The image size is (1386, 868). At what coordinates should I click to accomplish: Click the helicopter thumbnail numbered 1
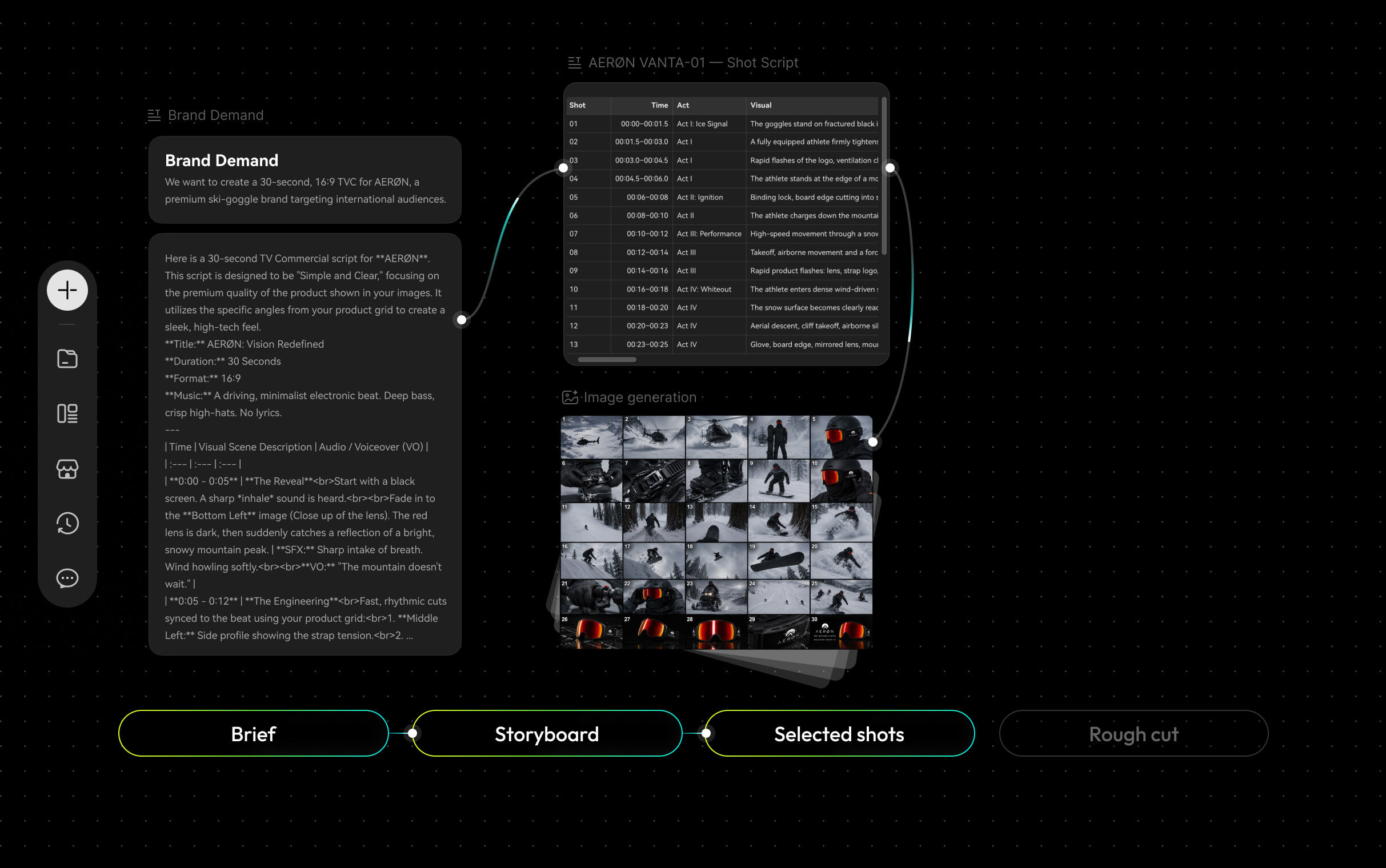591,436
